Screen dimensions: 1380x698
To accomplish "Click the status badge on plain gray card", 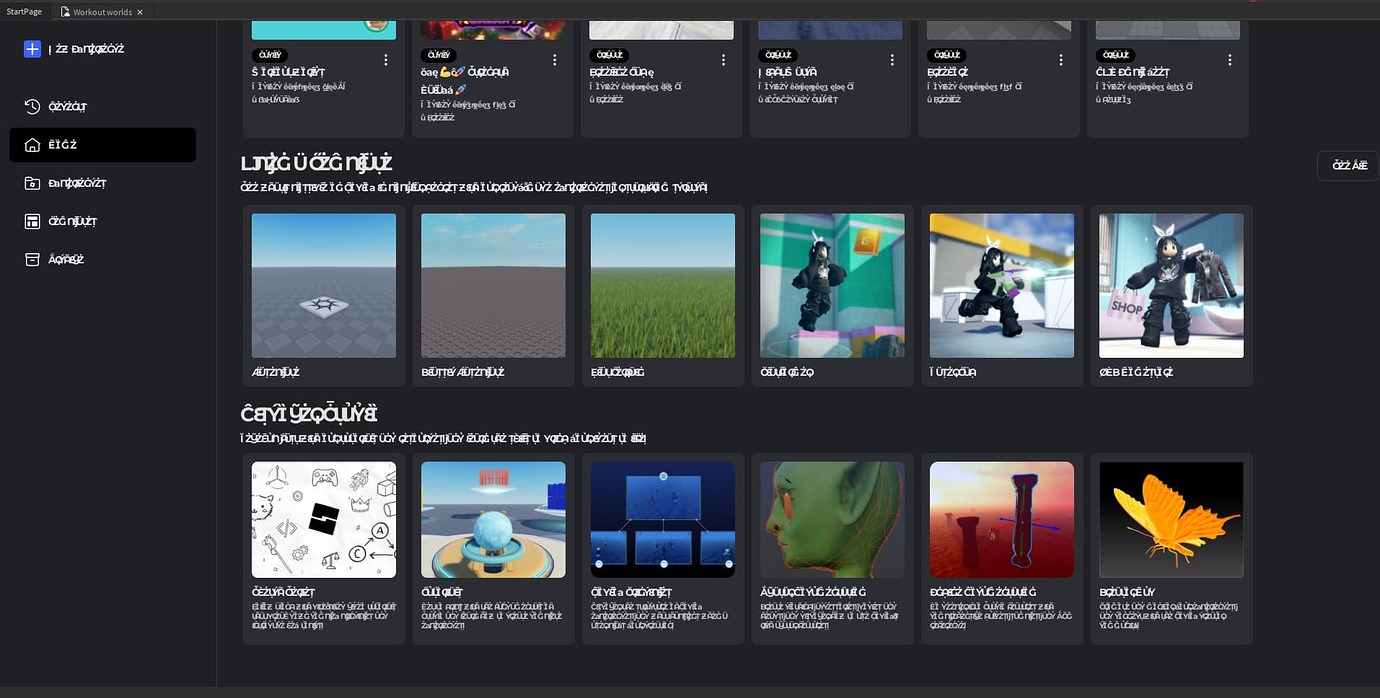I will [947, 55].
